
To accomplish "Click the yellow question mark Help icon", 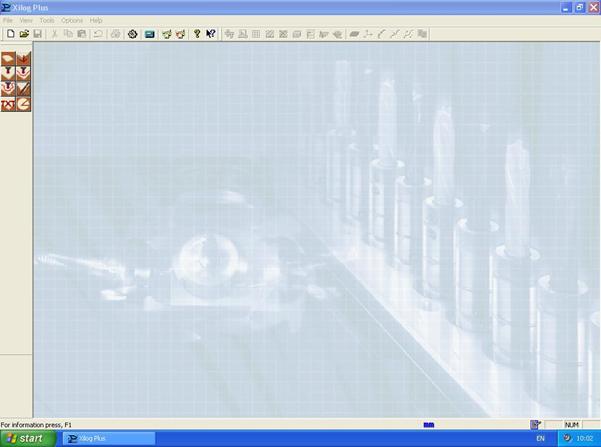I will point(197,34).
